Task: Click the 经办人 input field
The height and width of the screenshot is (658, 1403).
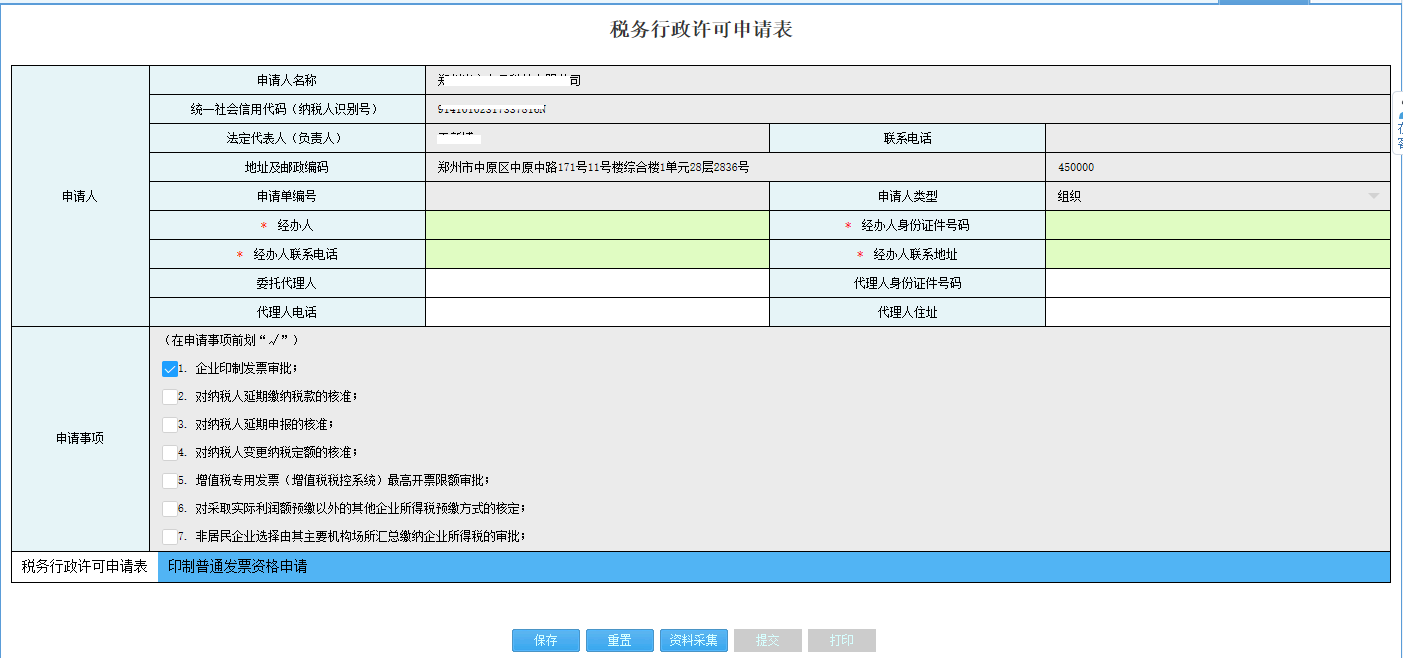Action: (x=595, y=224)
